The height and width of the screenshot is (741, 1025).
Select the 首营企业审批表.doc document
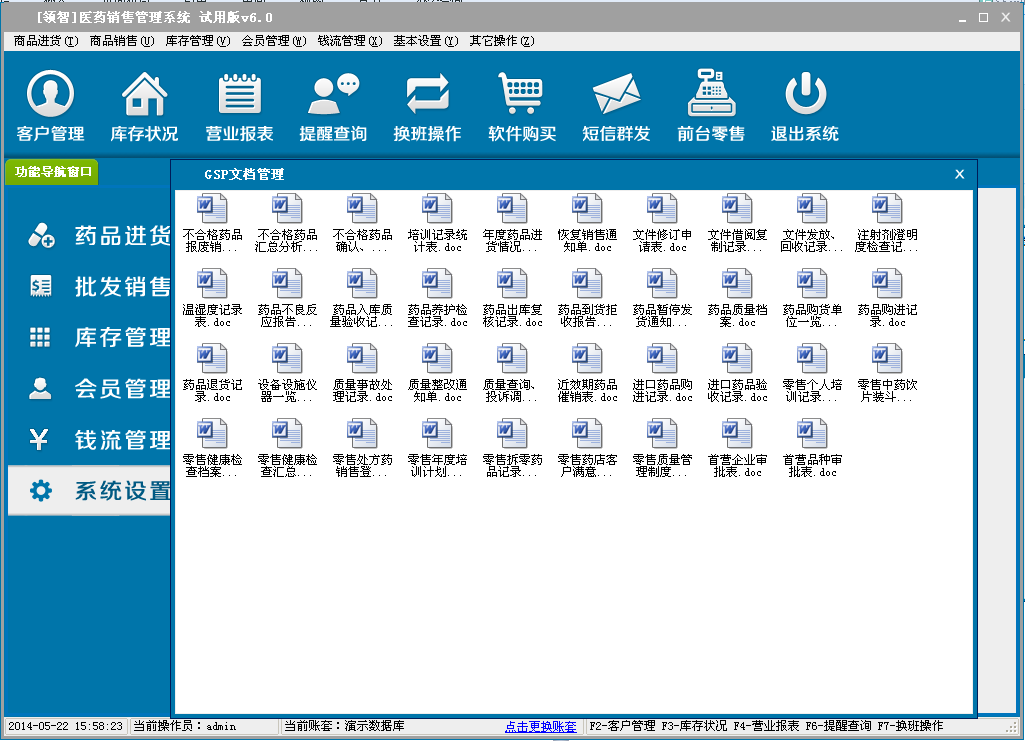coord(737,446)
